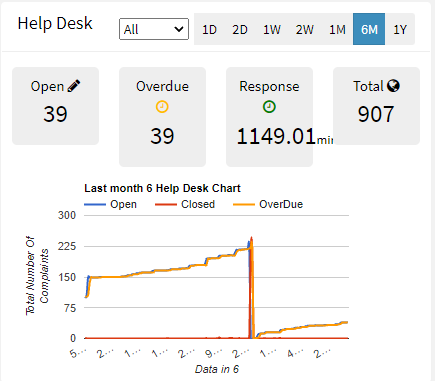The height and width of the screenshot is (381, 435).
Task: Click the red spike peak on chart
Action: [x=251, y=238]
